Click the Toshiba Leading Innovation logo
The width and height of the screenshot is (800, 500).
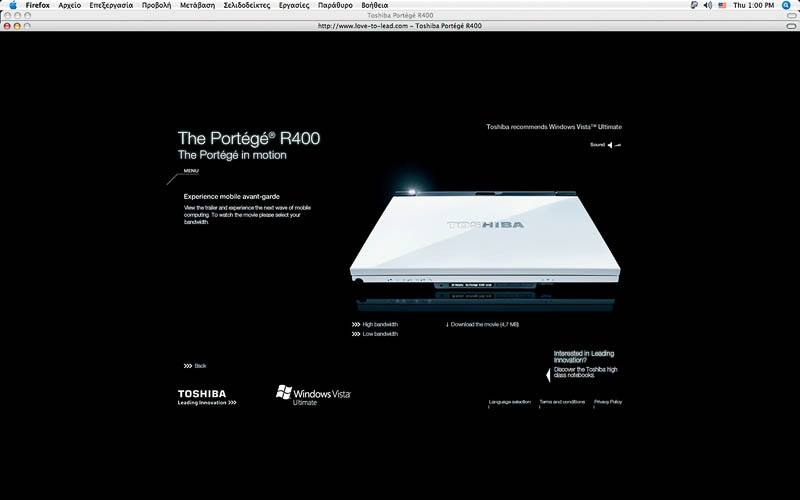tap(207, 397)
